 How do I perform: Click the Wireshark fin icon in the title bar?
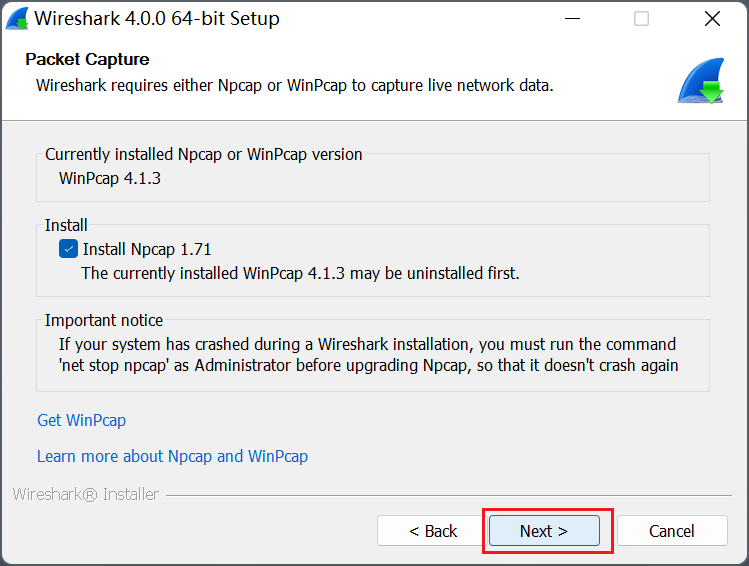click(x=17, y=19)
